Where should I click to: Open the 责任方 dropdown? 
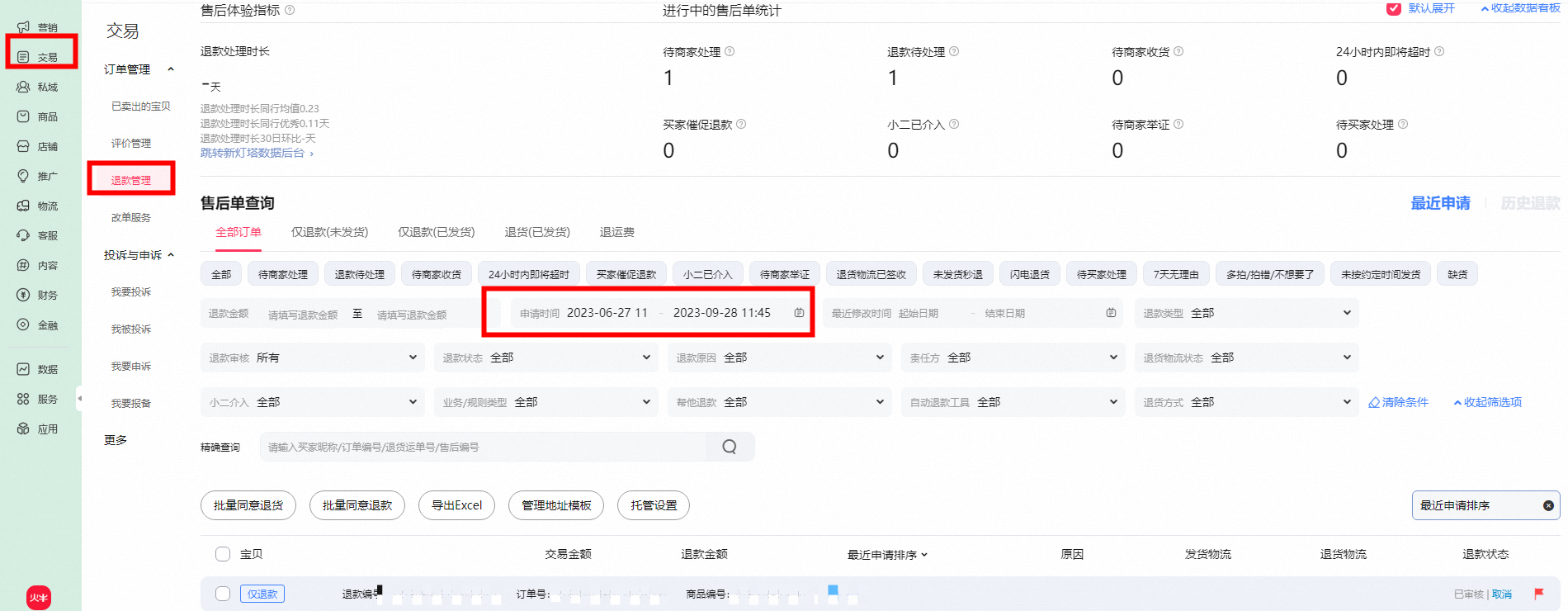1013,358
